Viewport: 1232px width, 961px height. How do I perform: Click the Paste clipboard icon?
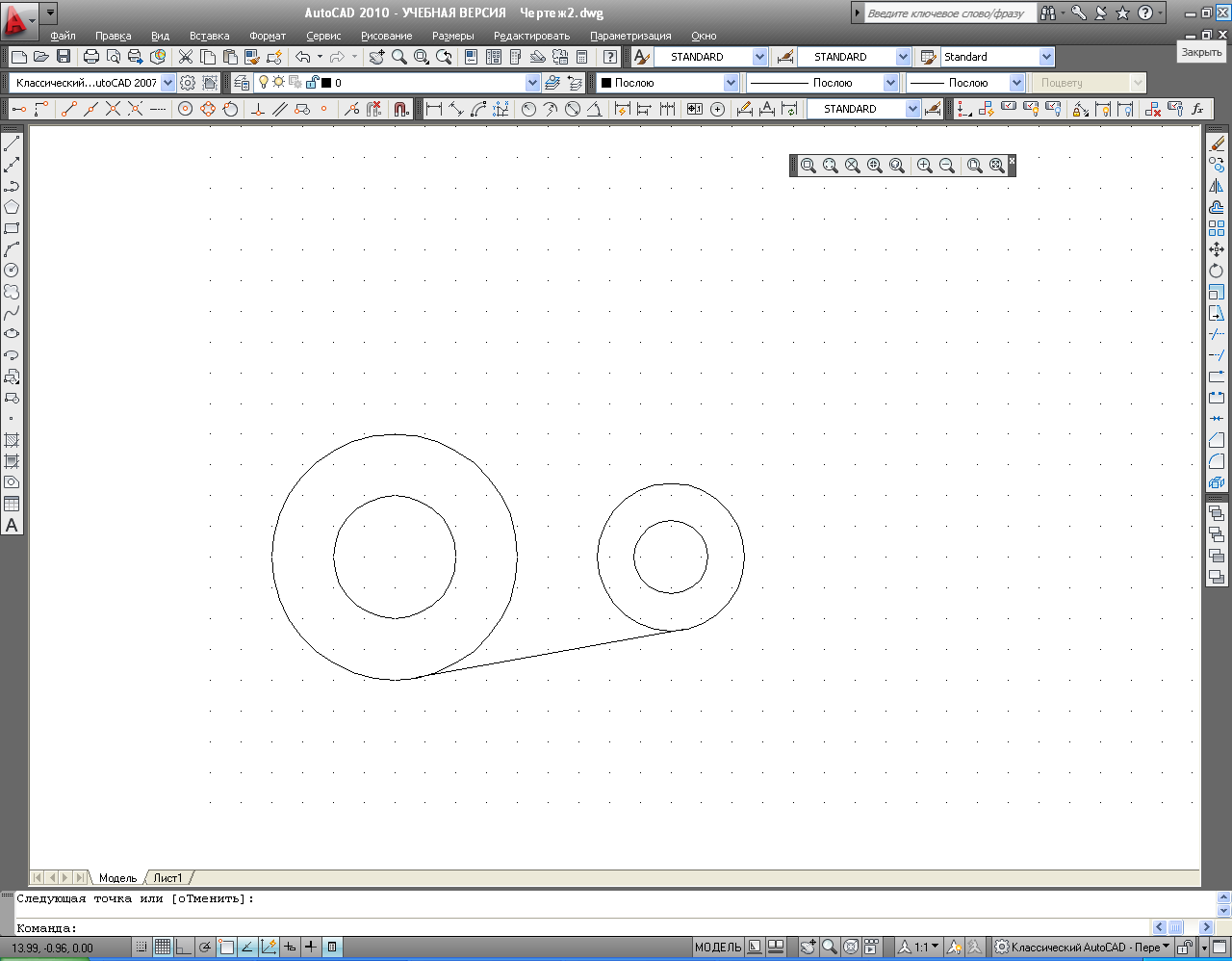click(230, 57)
